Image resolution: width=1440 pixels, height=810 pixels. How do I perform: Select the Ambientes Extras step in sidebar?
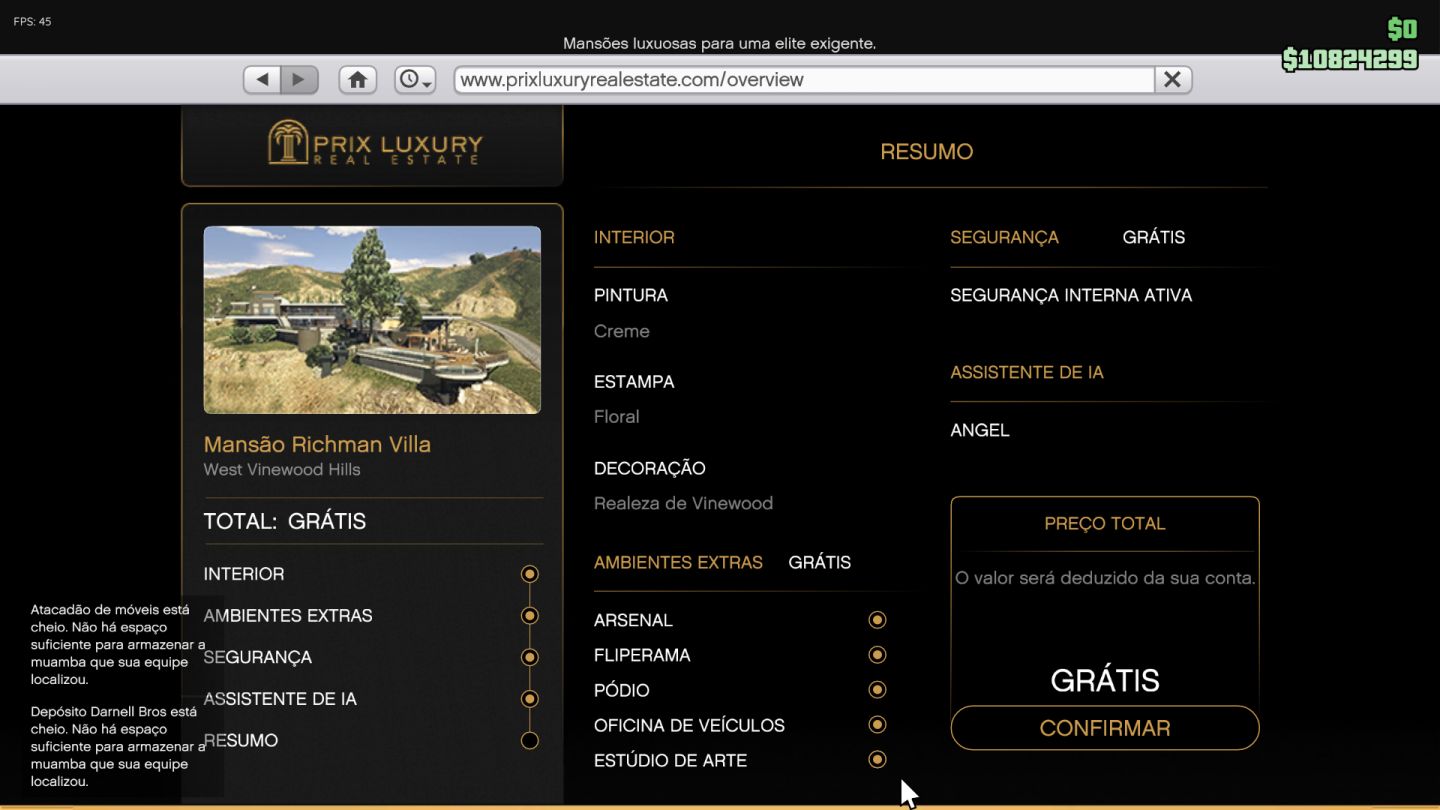click(x=288, y=616)
